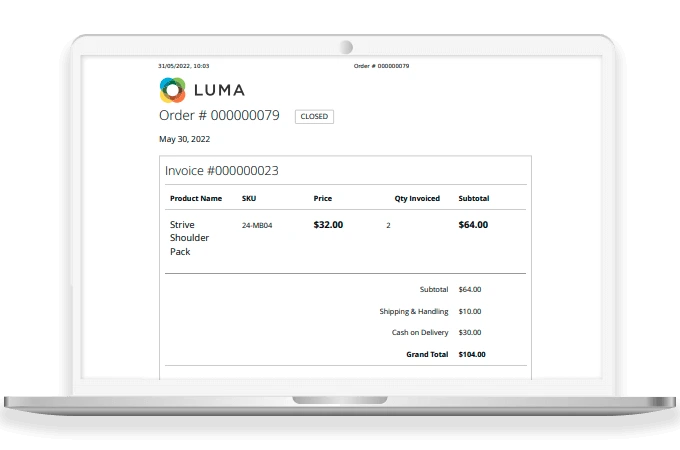
Task: Click the CLOSED status badge
Action: tap(314, 117)
